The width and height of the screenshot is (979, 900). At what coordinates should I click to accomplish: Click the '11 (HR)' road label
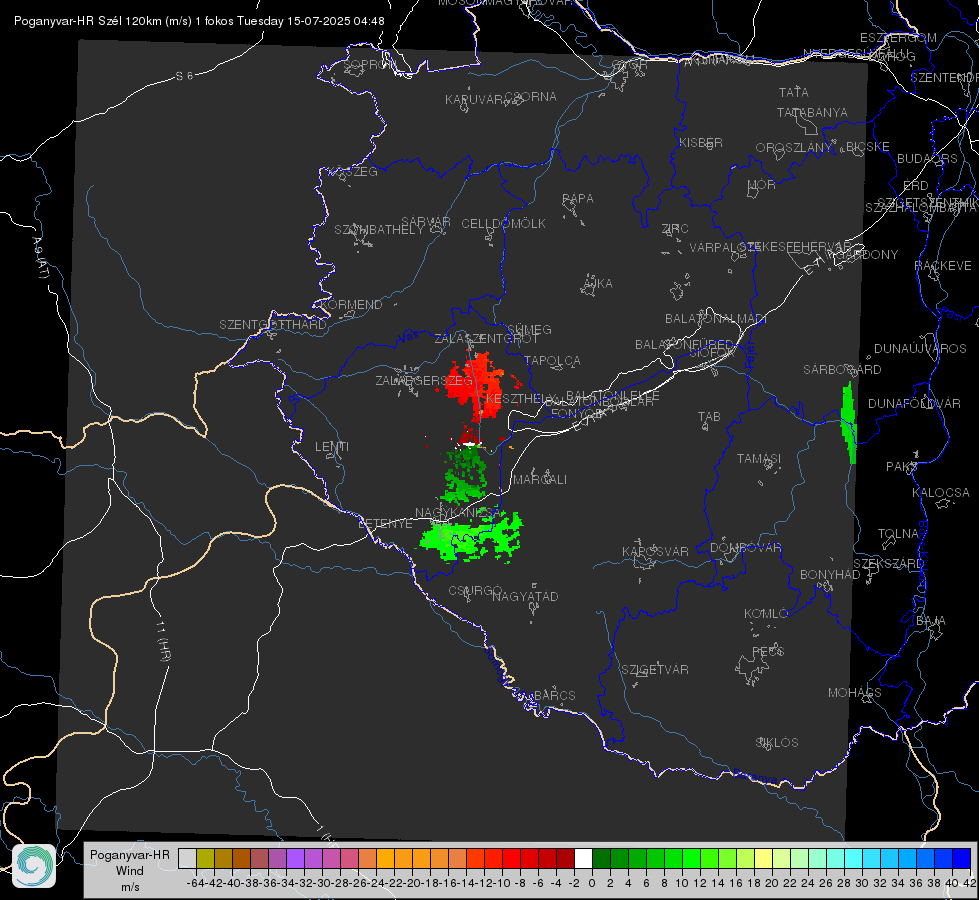pyautogui.click(x=162, y=641)
